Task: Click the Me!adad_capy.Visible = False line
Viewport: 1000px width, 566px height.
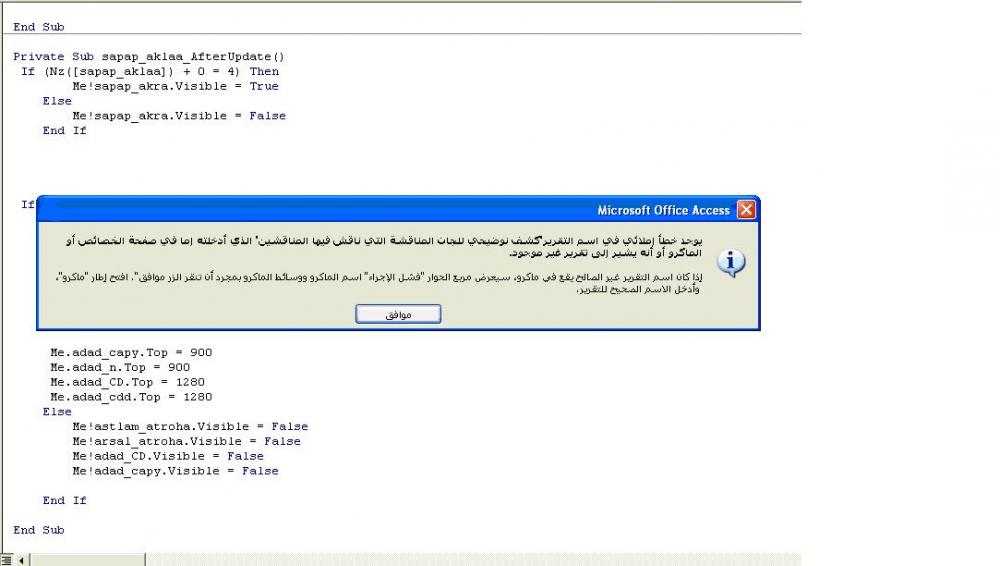Action: pyautogui.click(x=175, y=471)
